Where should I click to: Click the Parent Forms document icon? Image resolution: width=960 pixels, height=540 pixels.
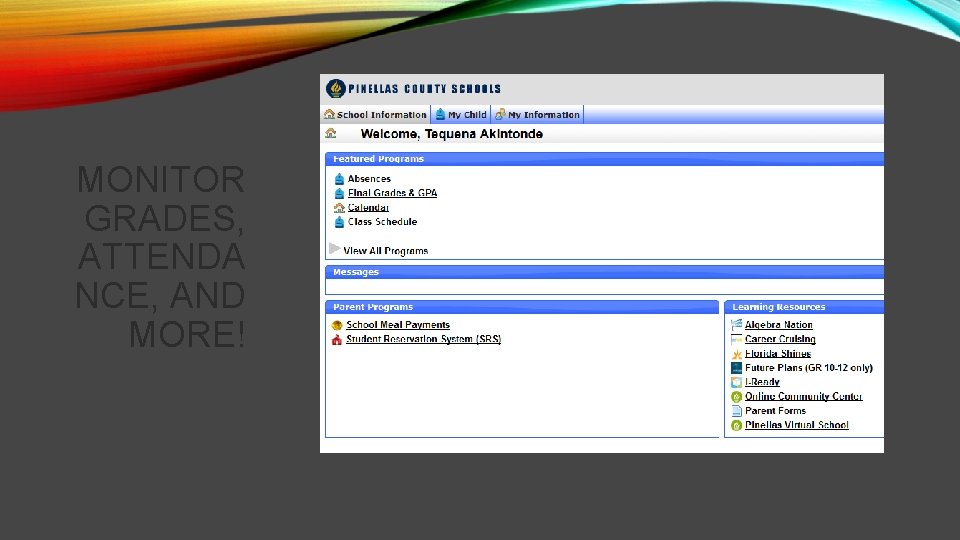(x=737, y=411)
